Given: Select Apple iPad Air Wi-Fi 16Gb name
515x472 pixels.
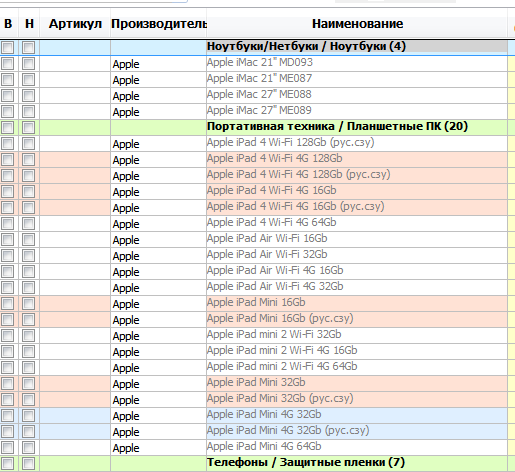Looking at the screenshot, I should (357, 239).
